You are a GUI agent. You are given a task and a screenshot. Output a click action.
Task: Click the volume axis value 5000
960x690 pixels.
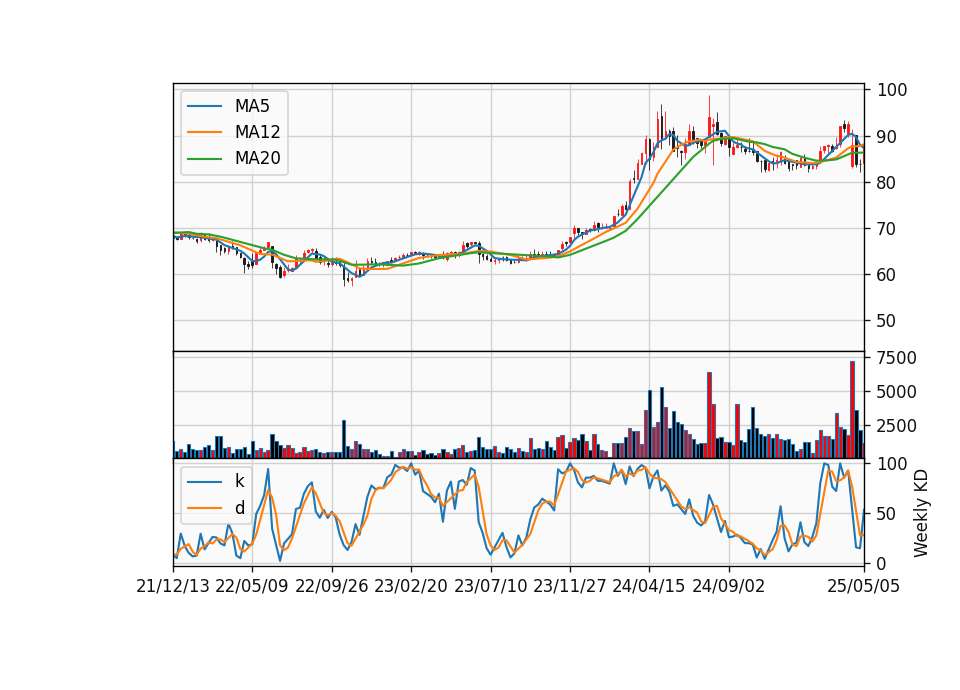coord(896,392)
